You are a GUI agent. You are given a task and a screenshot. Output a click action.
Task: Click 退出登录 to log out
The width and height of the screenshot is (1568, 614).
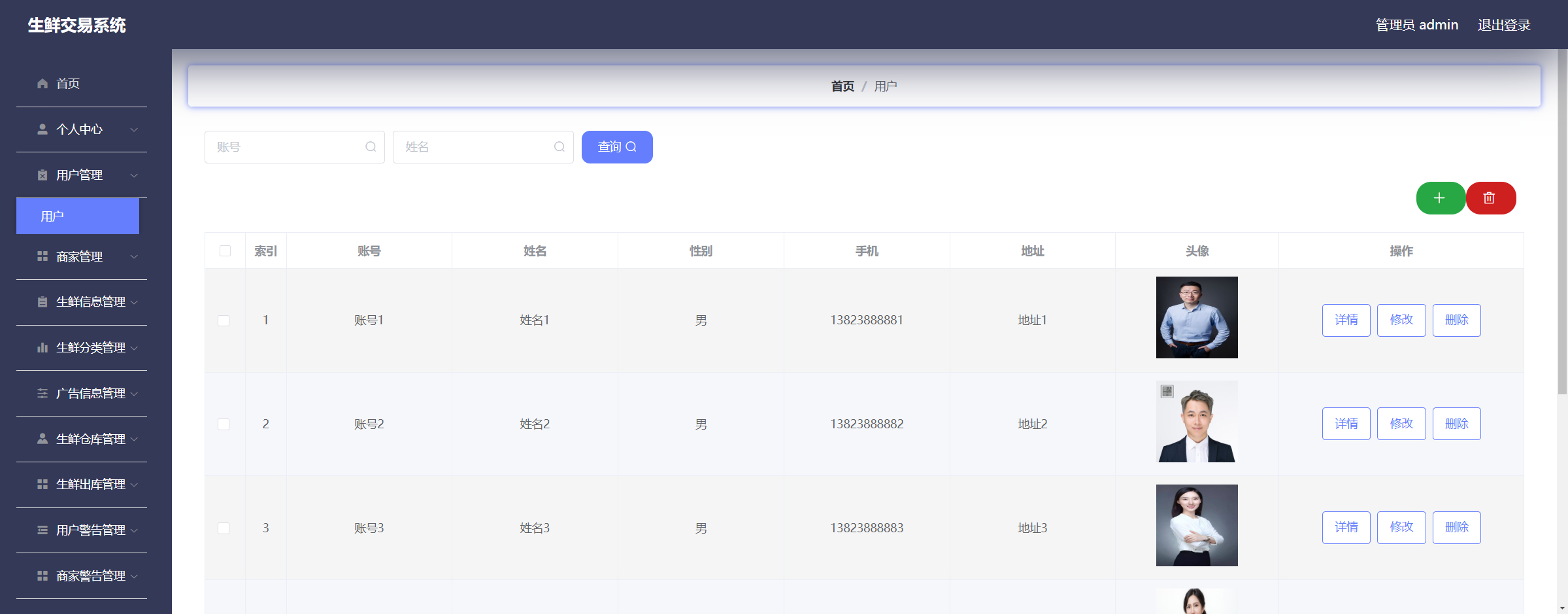pyautogui.click(x=1504, y=25)
